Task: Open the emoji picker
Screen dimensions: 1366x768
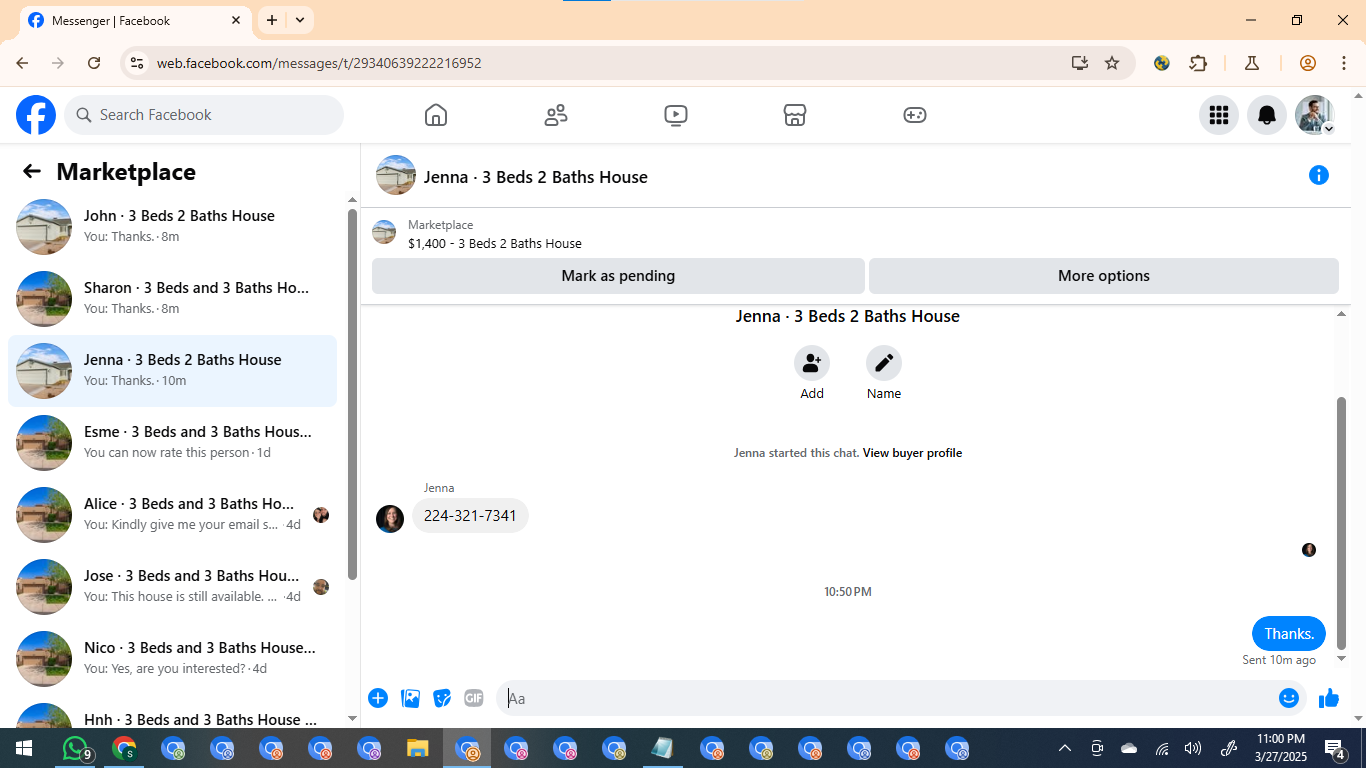Action: pos(1289,698)
